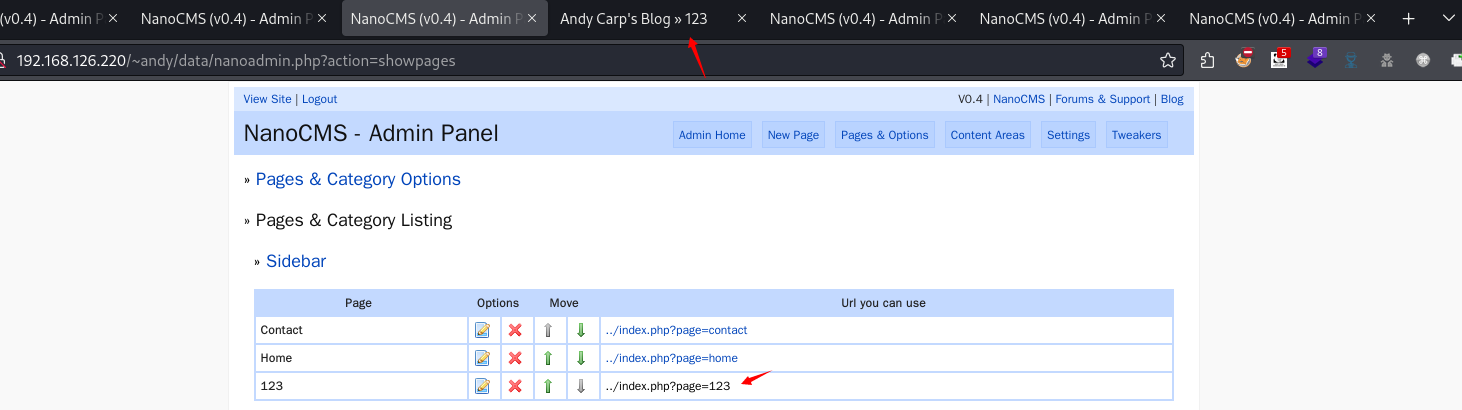The image size is (1462, 410).
Task: Open the browser extensions puzzle icon
Action: click(x=1207, y=60)
